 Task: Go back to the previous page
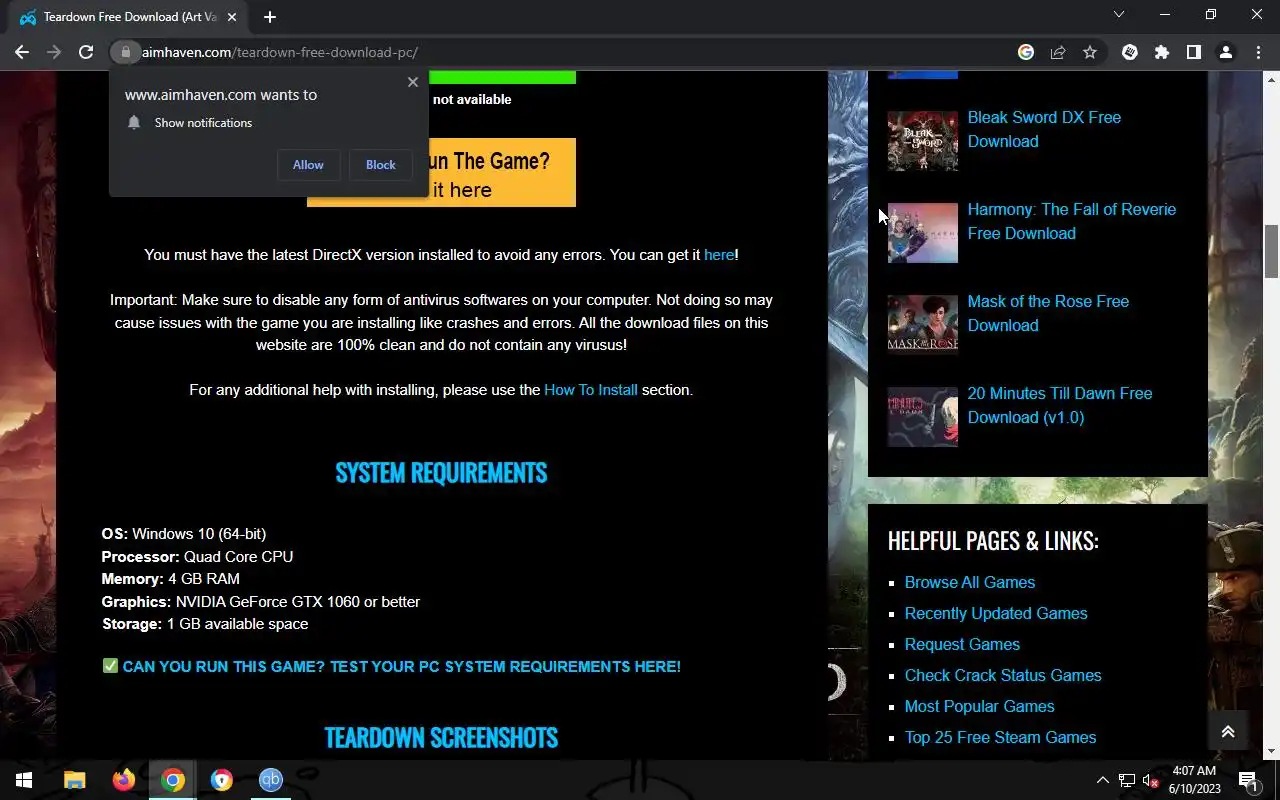coord(22,52)
